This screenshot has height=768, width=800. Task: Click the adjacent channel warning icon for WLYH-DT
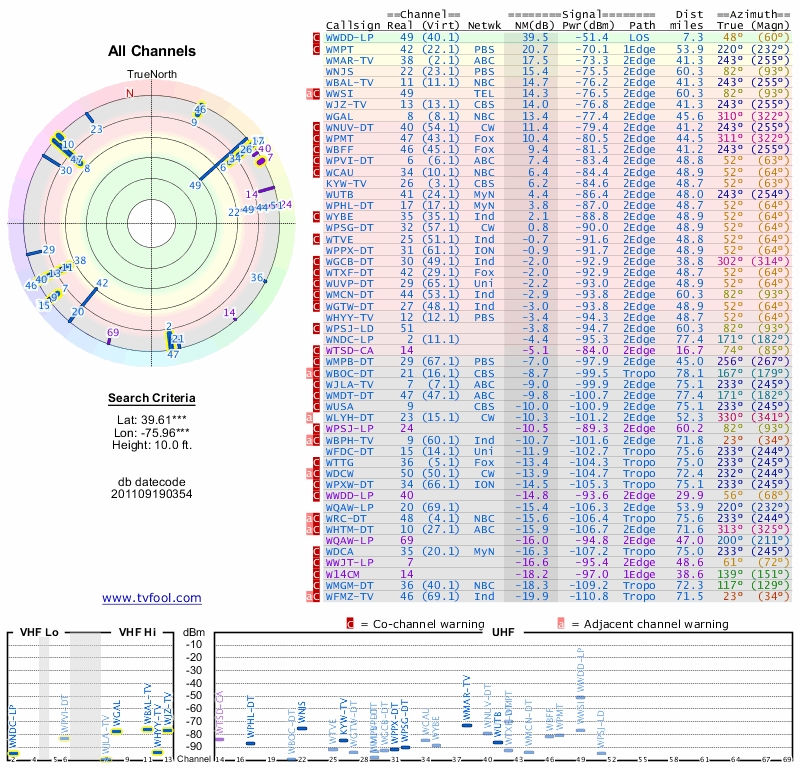coord(309,417)
